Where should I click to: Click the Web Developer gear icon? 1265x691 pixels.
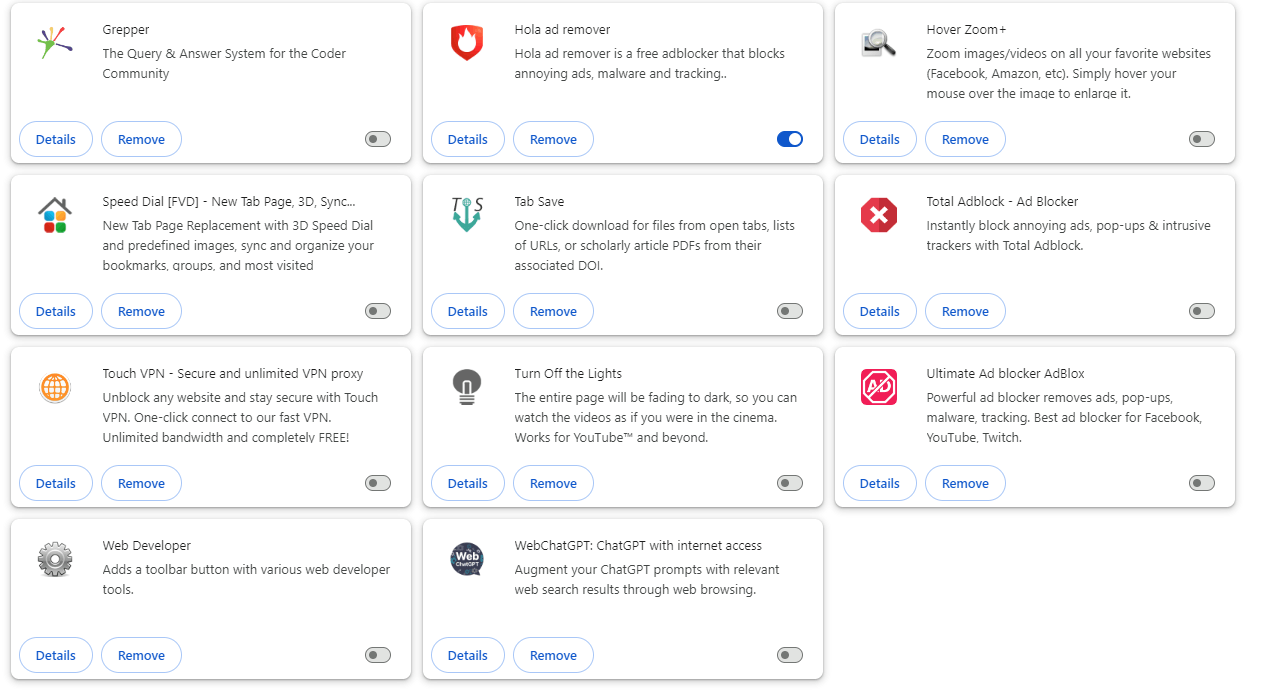click(55, 558)
